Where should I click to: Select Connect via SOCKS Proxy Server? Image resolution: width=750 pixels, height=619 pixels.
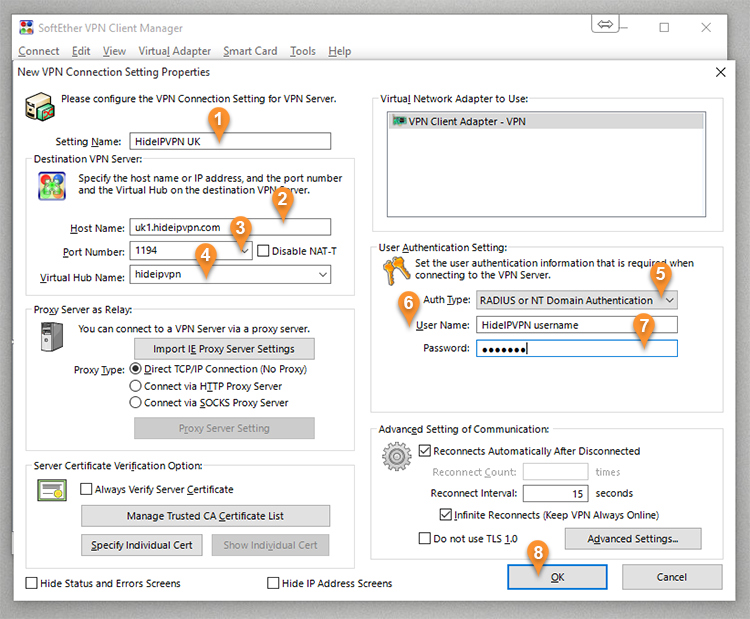135,402
